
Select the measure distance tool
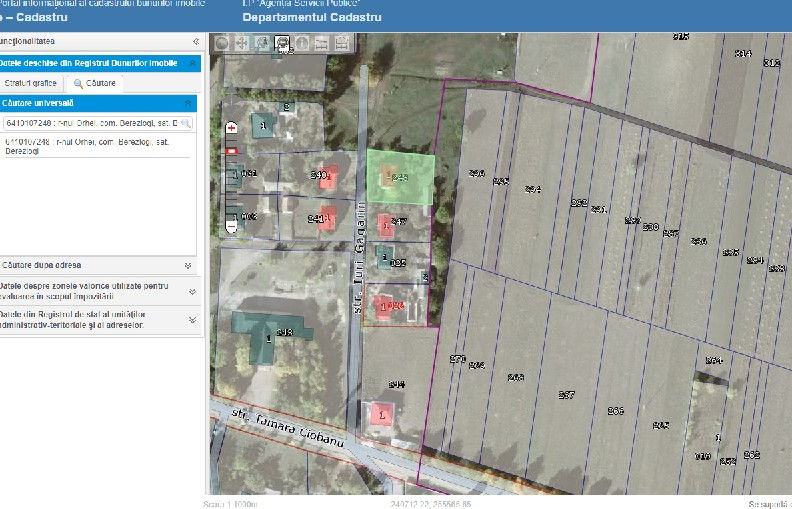(x=322, y=43)
